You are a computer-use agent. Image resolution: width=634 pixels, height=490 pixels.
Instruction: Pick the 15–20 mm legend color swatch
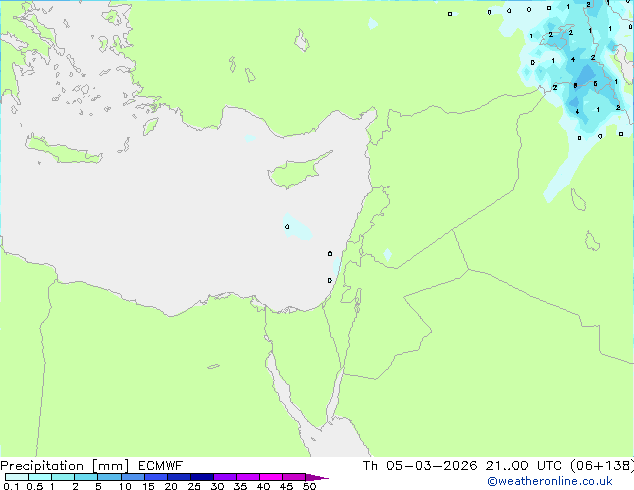click(x=155, y=477)
